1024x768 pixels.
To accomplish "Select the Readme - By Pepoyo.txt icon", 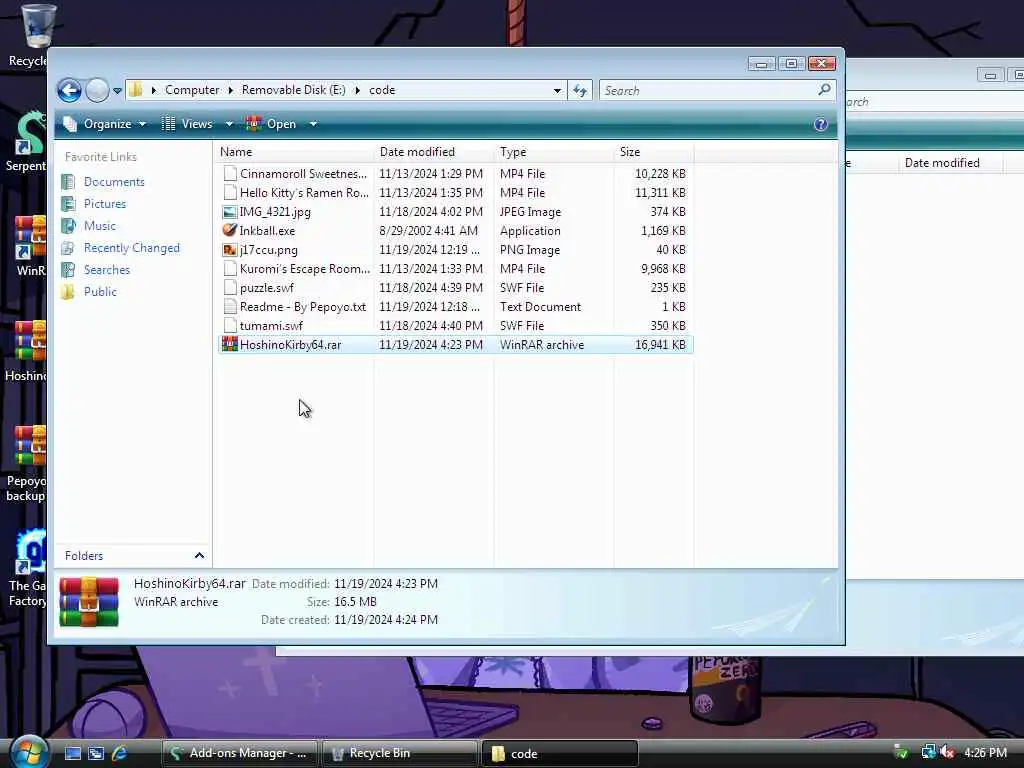I will pyautogui.click(x=230, y=306).
